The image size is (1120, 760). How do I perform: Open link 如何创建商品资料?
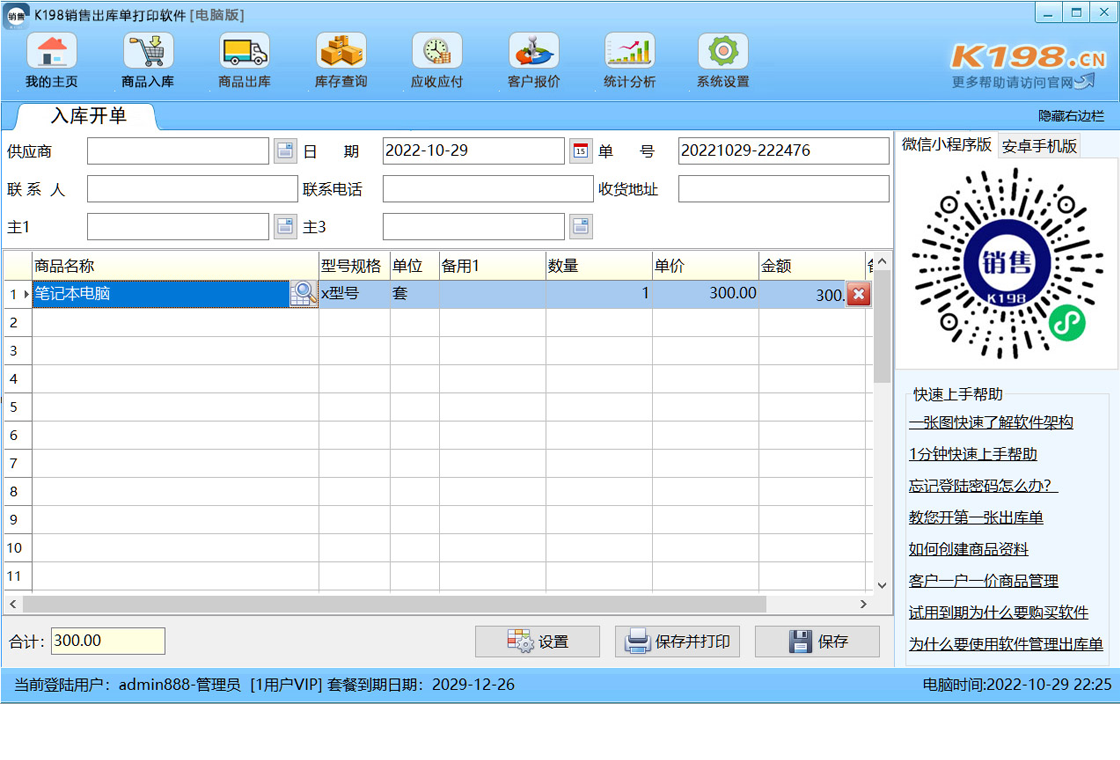tap(969, 549)
